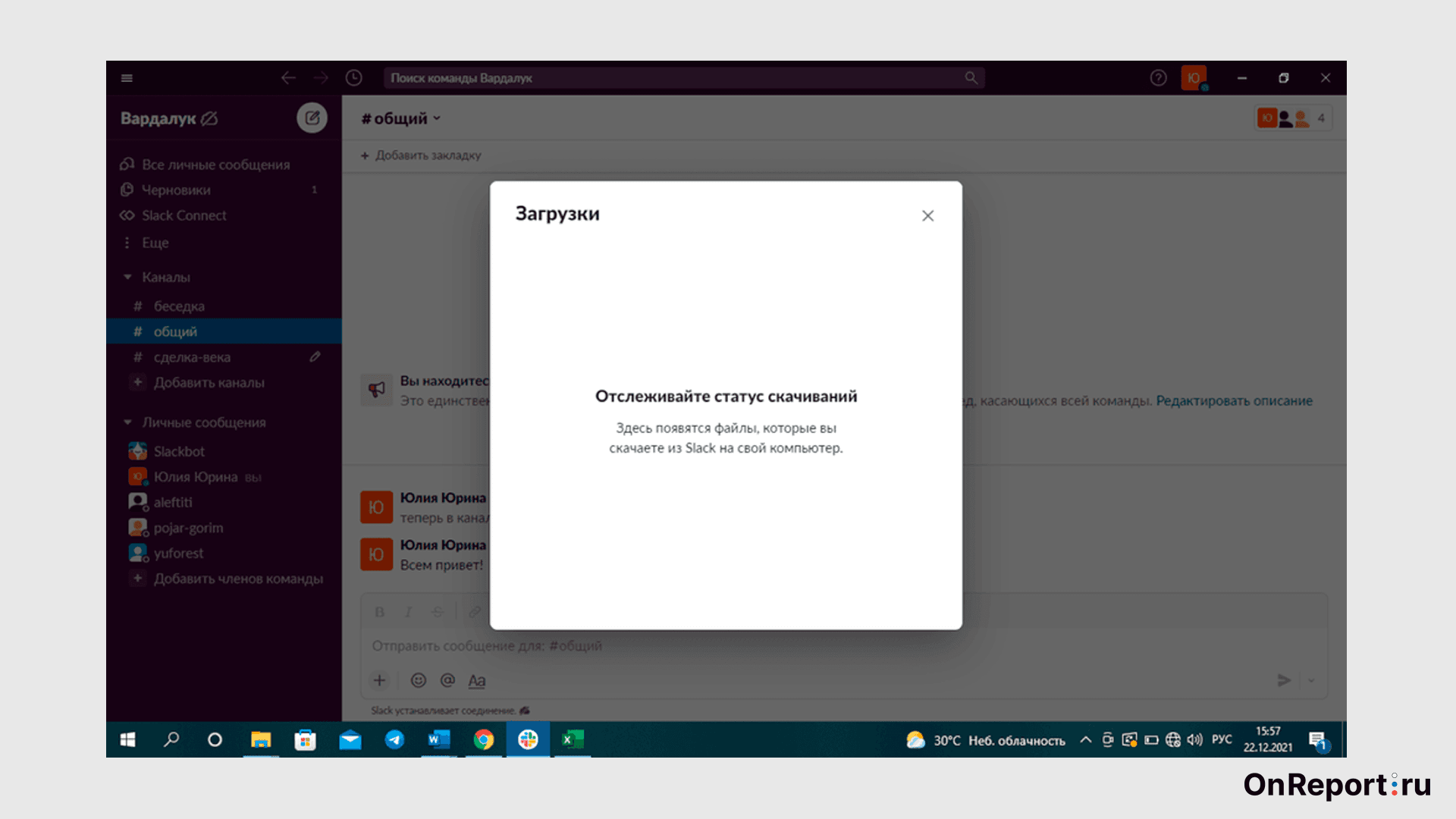
Task: Click message field Отправить сообщение для #общий
Action: click(844, 646)
